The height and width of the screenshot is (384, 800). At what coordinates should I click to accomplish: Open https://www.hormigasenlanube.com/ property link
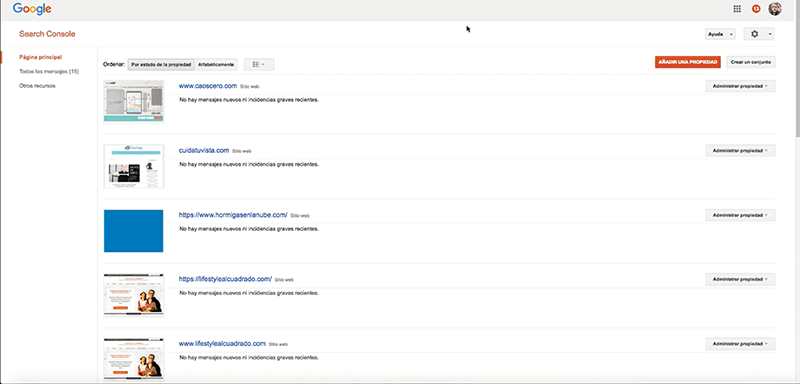pyautogui.click(x=233, y=215)
